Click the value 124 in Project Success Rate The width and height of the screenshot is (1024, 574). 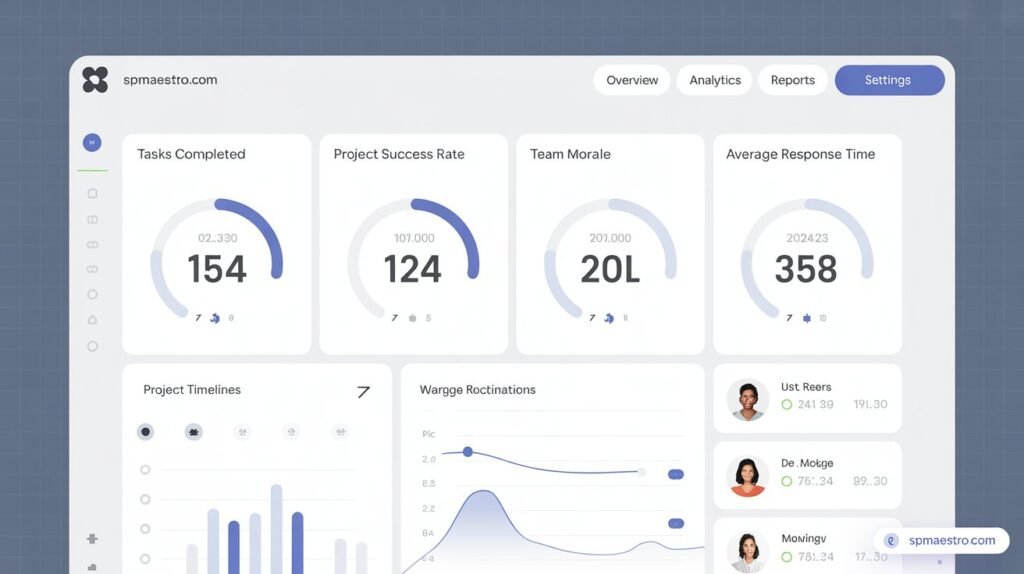[x=413, y=269]
